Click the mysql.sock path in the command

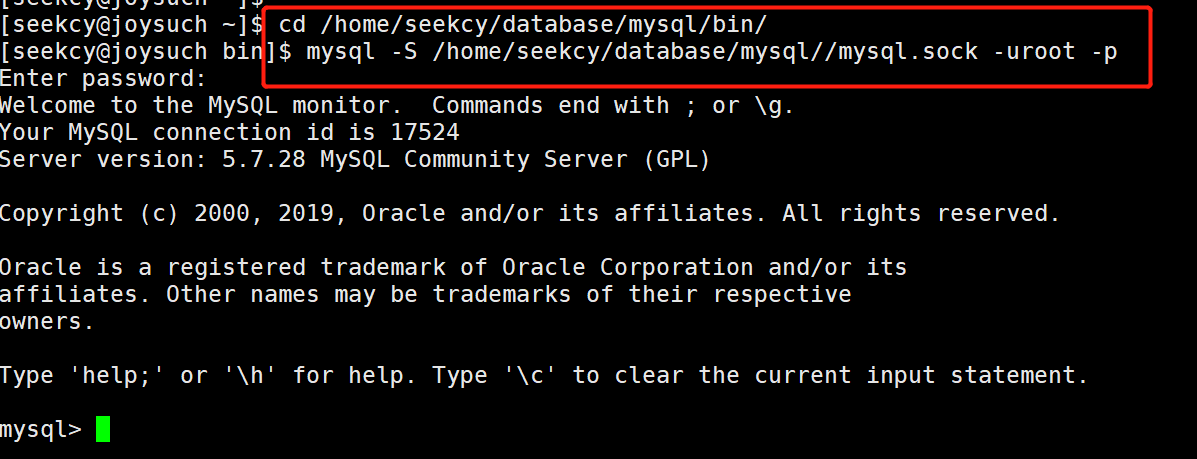pos(909,52)
